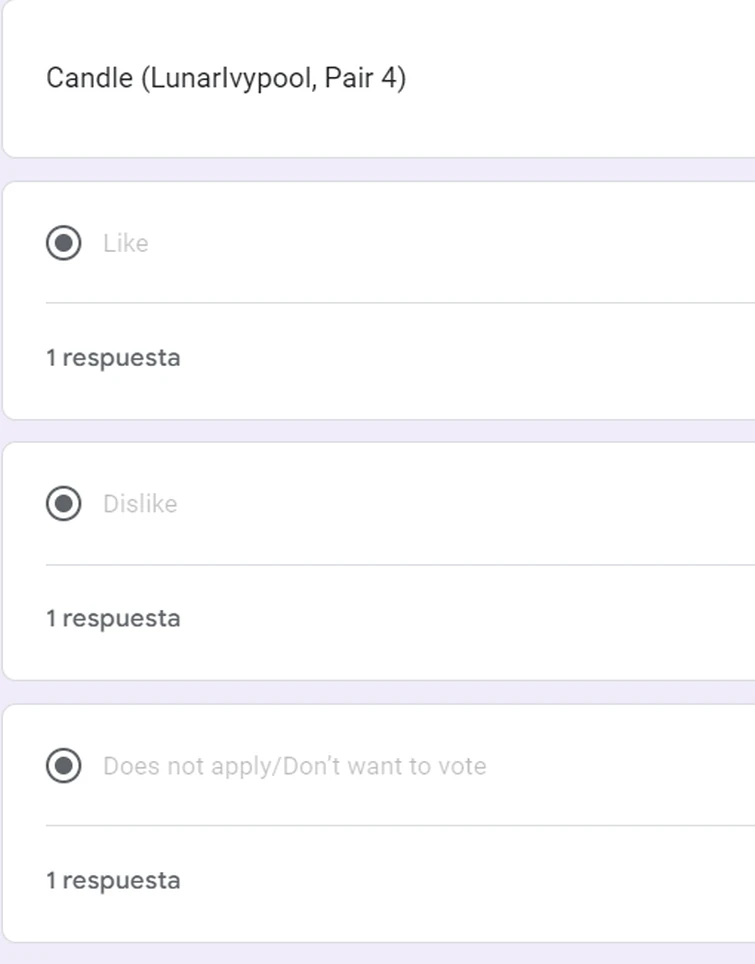Click the divider line below the Dislike option
Screen dimensions: 755x964
pyautogui.click(x=400, y=564)
